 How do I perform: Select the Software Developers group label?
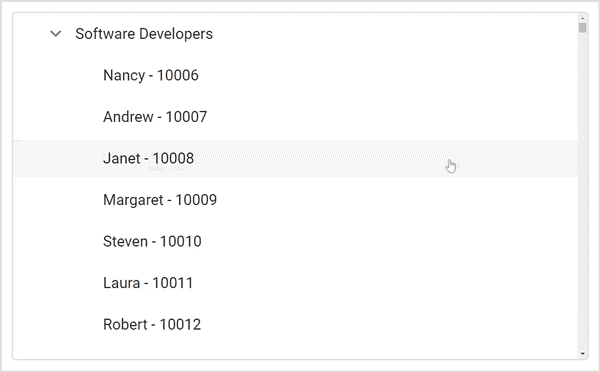(x=144, y=34)
